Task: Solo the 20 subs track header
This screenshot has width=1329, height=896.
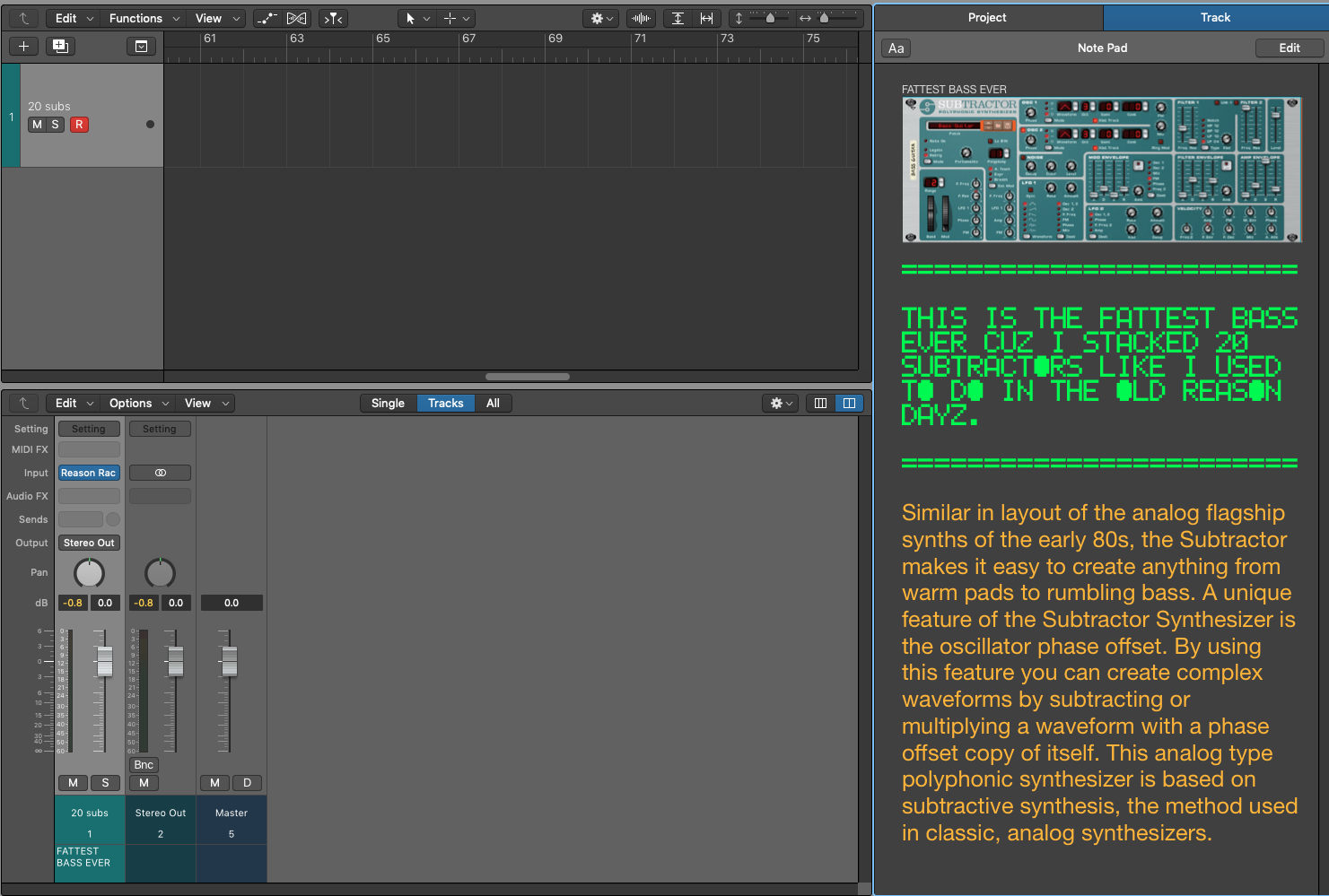Action: pos(55,125)
